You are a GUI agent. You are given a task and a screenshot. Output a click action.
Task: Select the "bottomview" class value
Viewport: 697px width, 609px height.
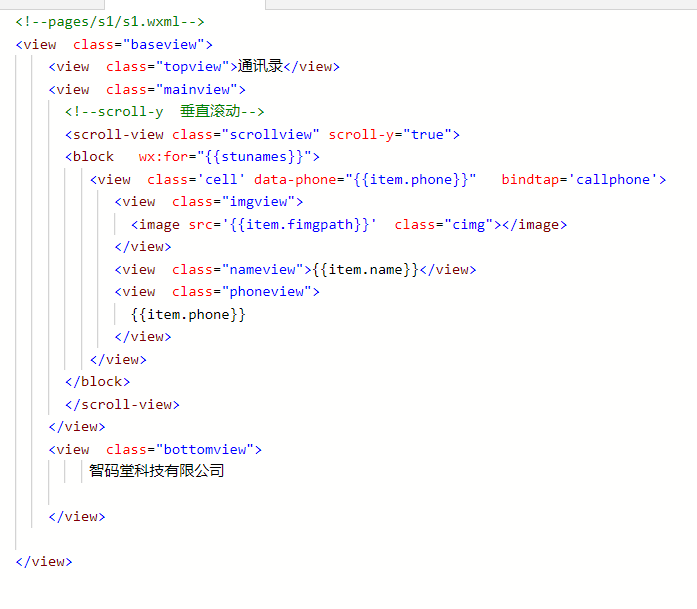204,449
